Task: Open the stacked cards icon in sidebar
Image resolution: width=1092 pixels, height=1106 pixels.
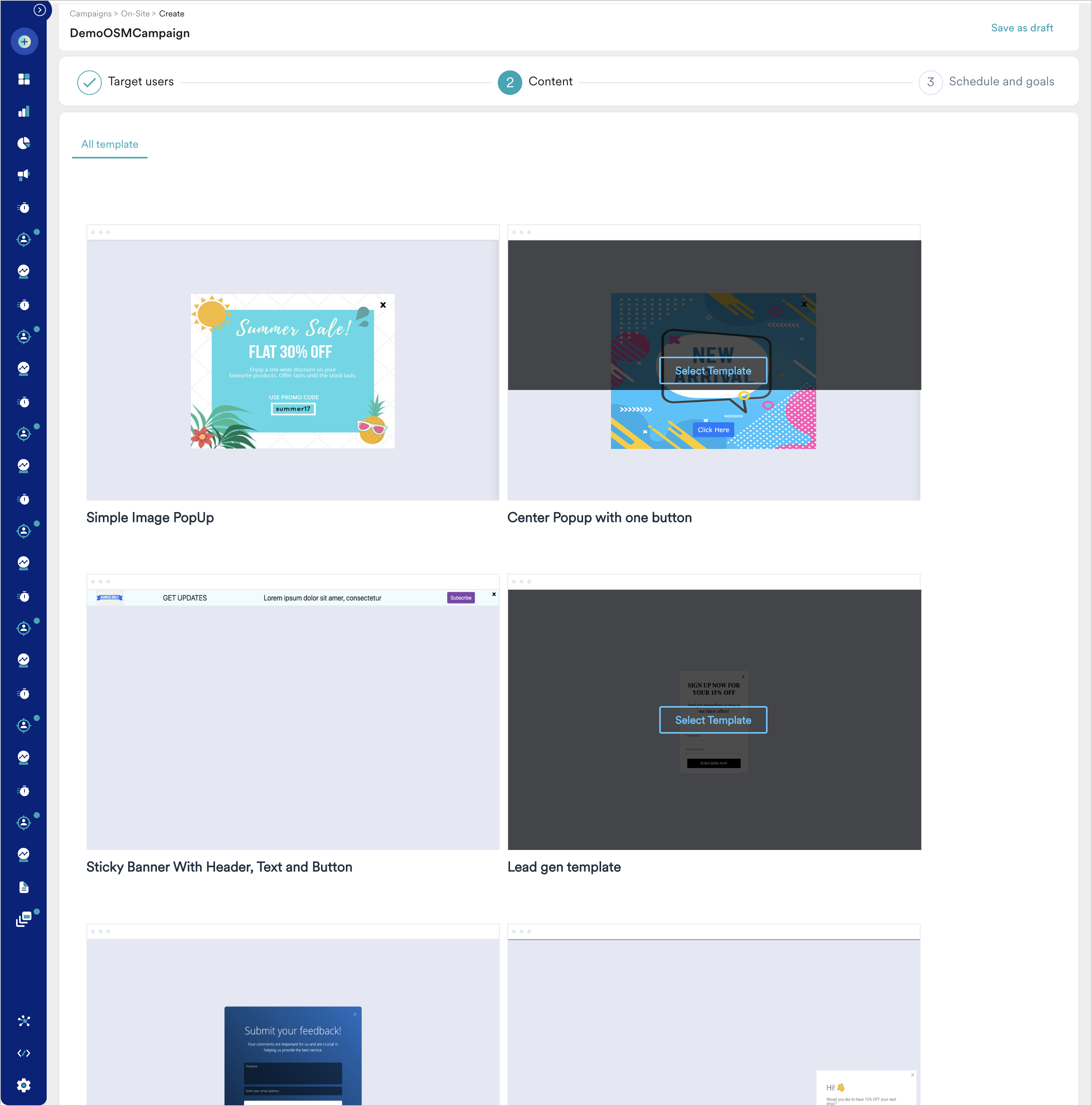Action: click(x=24, y=919)
